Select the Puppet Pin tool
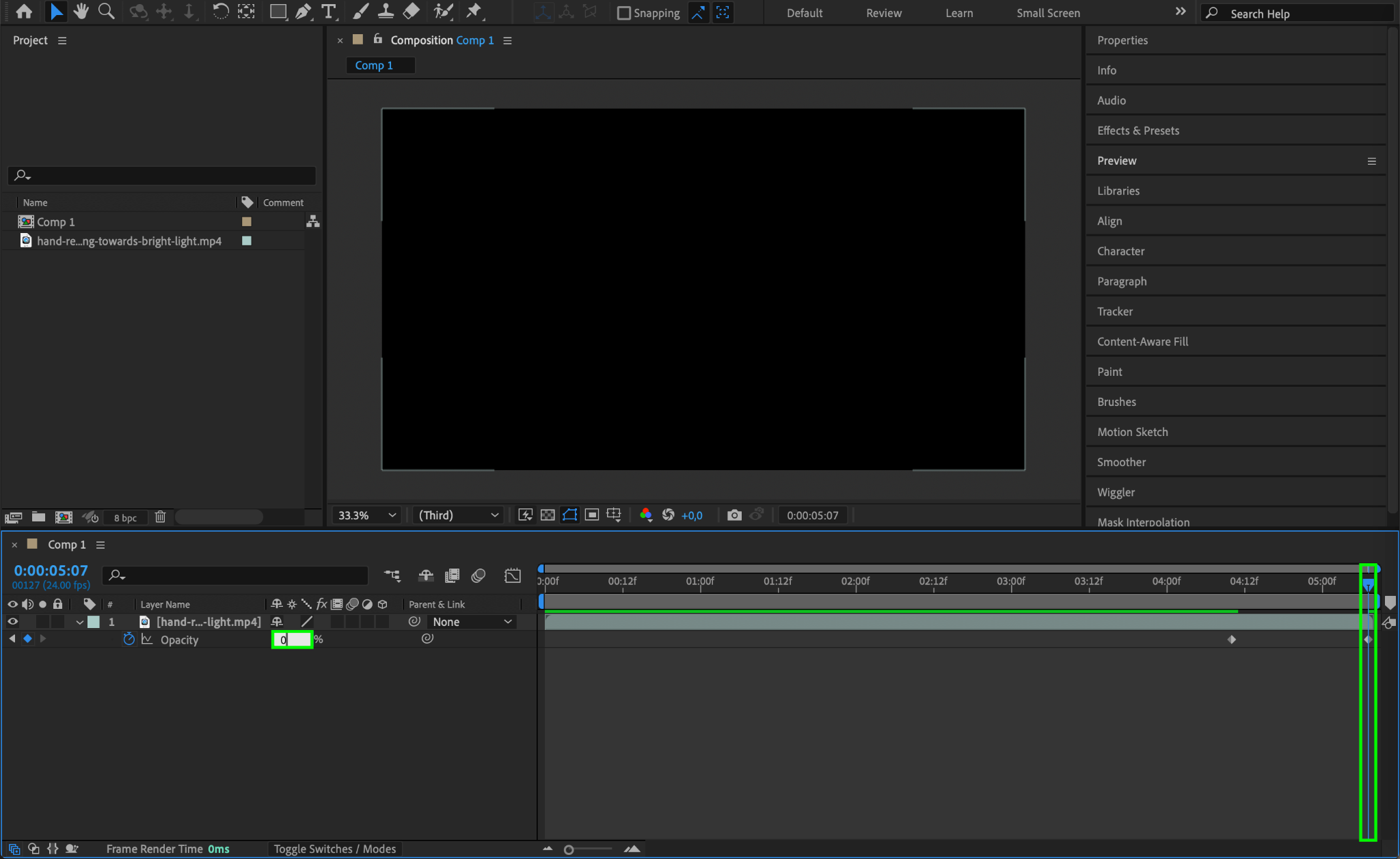The image size is (1400, 859). pyautogui.click(x=473, y=12)
